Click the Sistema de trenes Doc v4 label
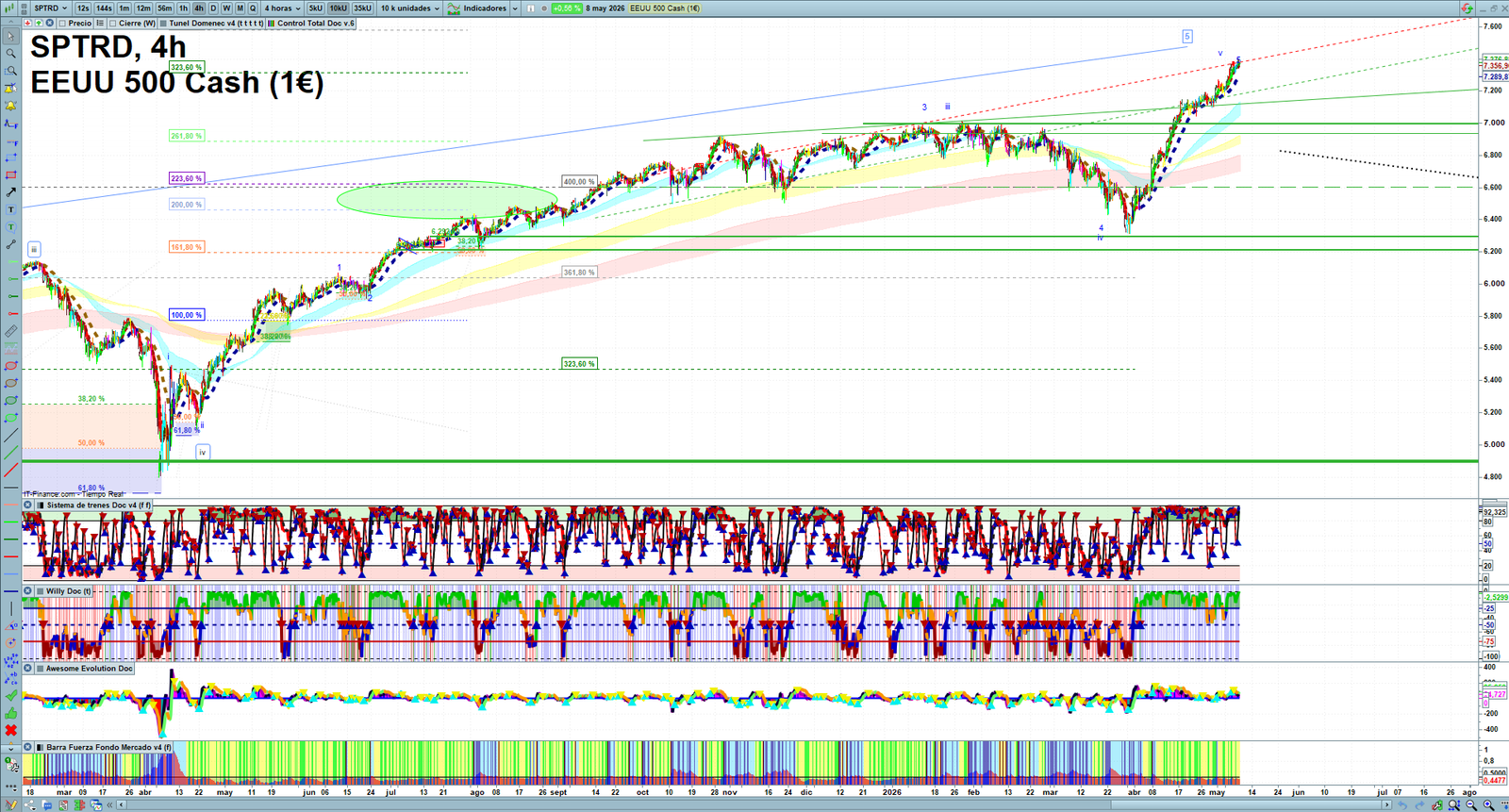This screenshot has height=812, width=1509. coord(98,505)
